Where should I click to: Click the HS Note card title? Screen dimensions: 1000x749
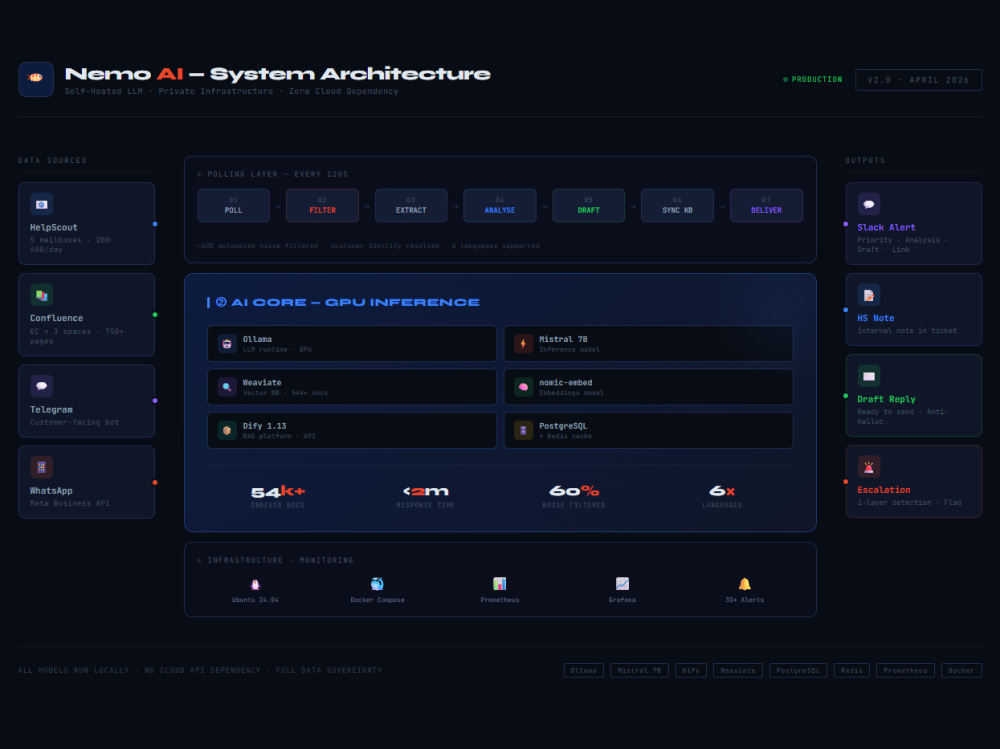pyautogui.click(x=876, y=318)
